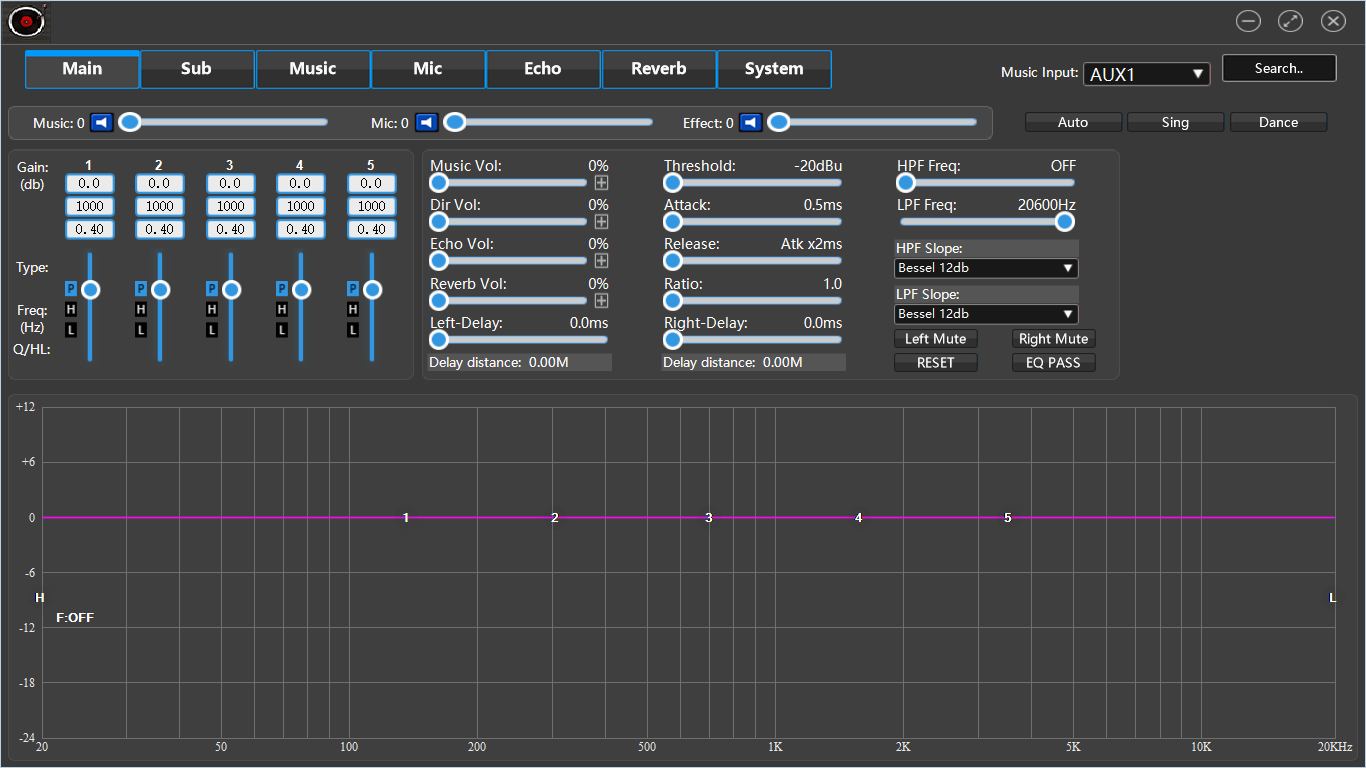Click the plus icon beside Echo Vol

click(x=601, y=261)
